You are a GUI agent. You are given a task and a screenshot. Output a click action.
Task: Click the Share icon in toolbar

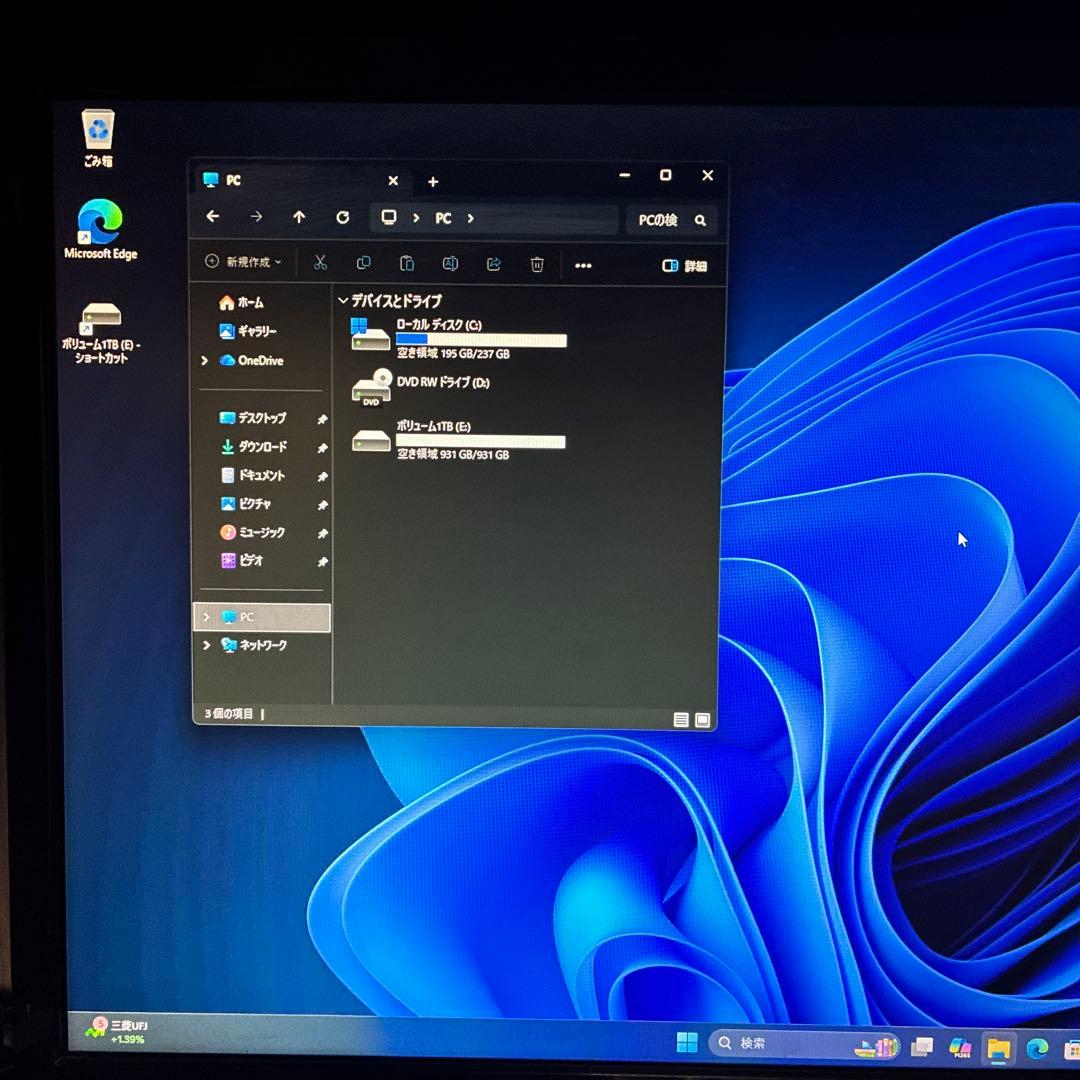(x=493, y=264)
